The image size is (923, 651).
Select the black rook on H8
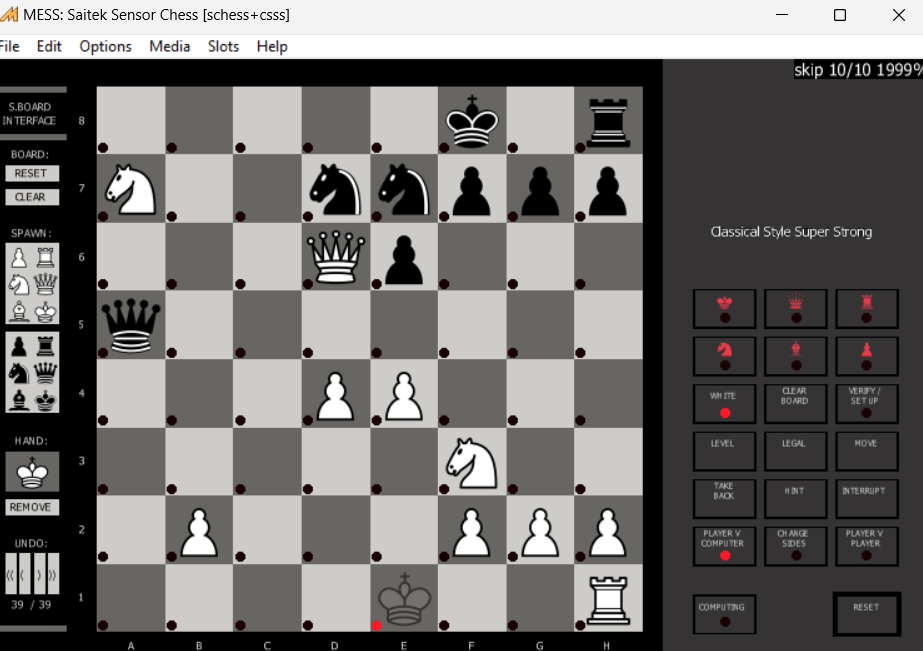coord(609,121)
